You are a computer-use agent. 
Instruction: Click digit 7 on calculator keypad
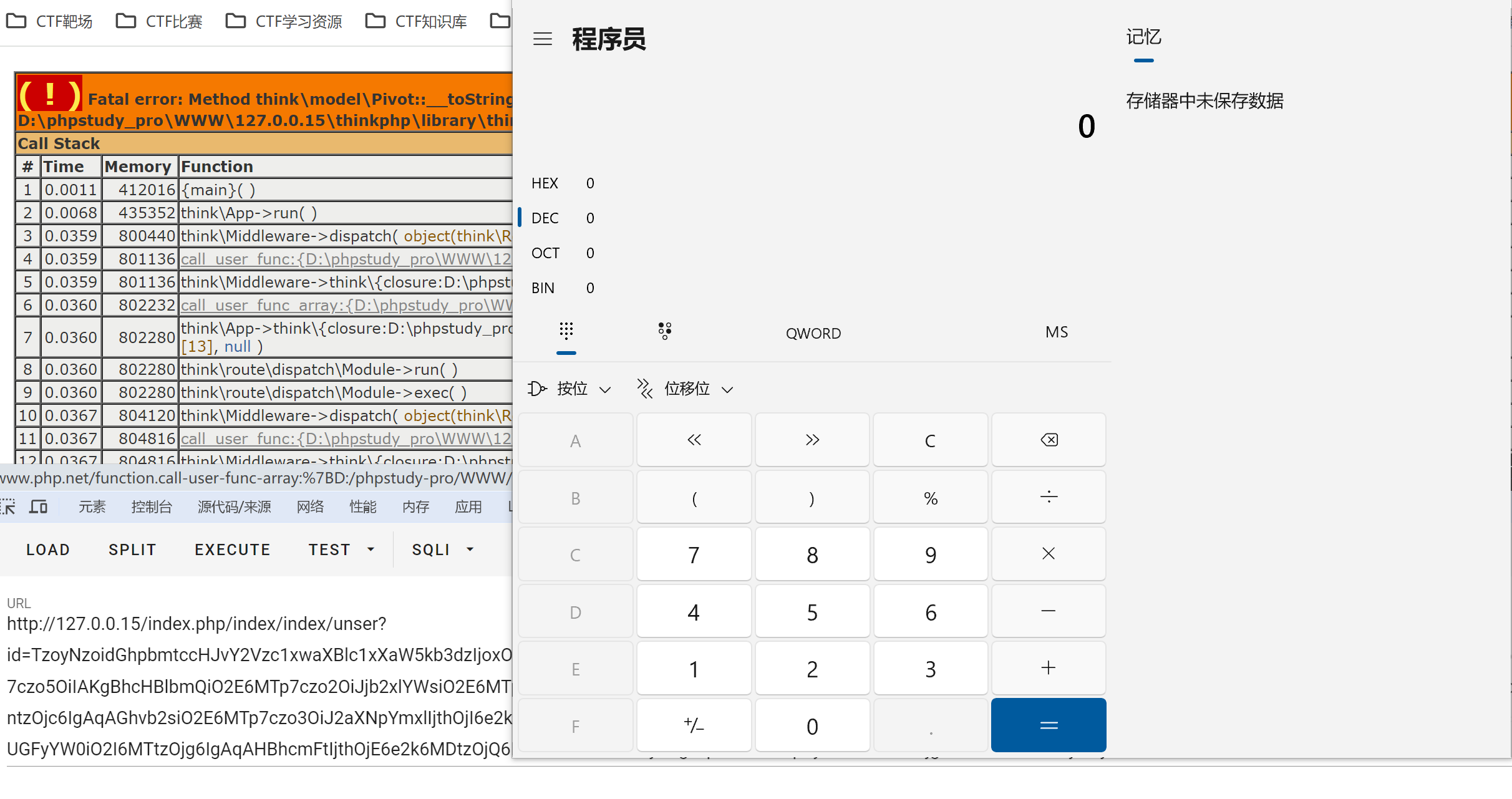click(x=694, y=554)
